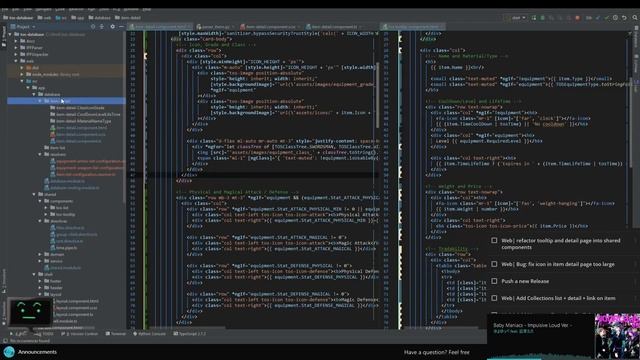Image resolution: width=640 pixels, height=360 pixels.
Task: Select group-child.directive.ts in Project tree
Action: pos(73,234)
